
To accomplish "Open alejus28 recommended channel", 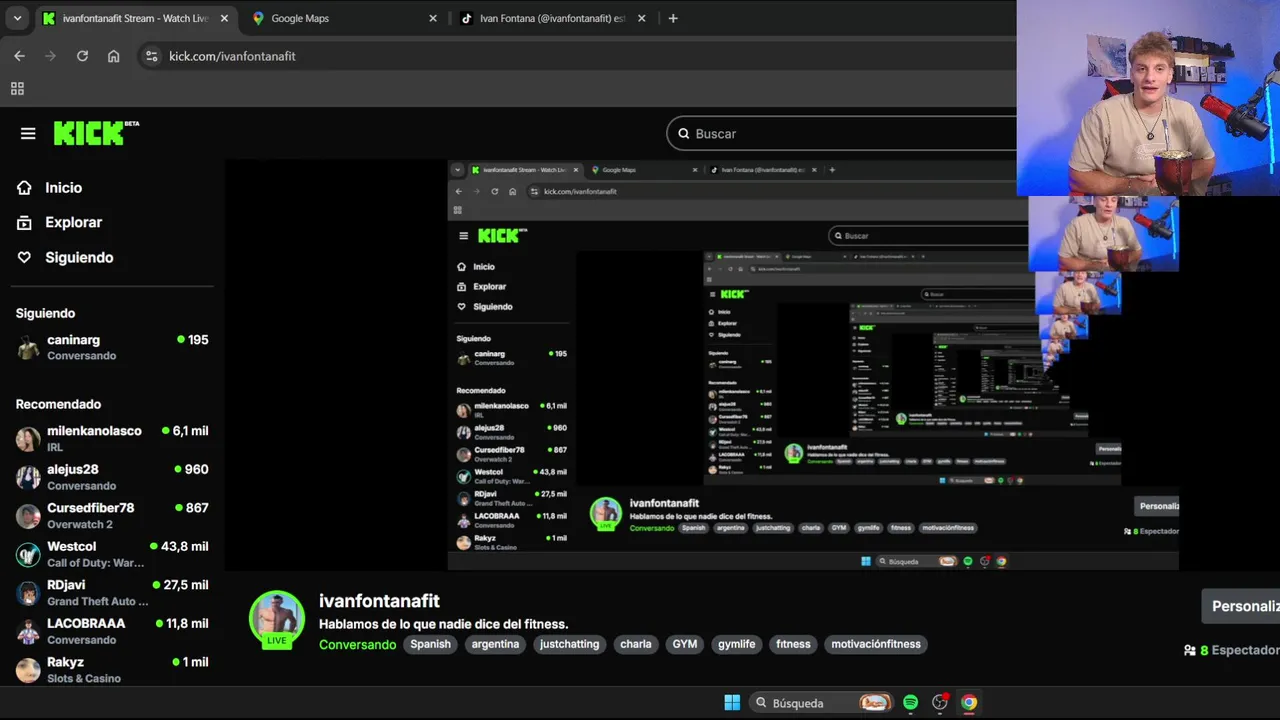I will click(112, 477).
